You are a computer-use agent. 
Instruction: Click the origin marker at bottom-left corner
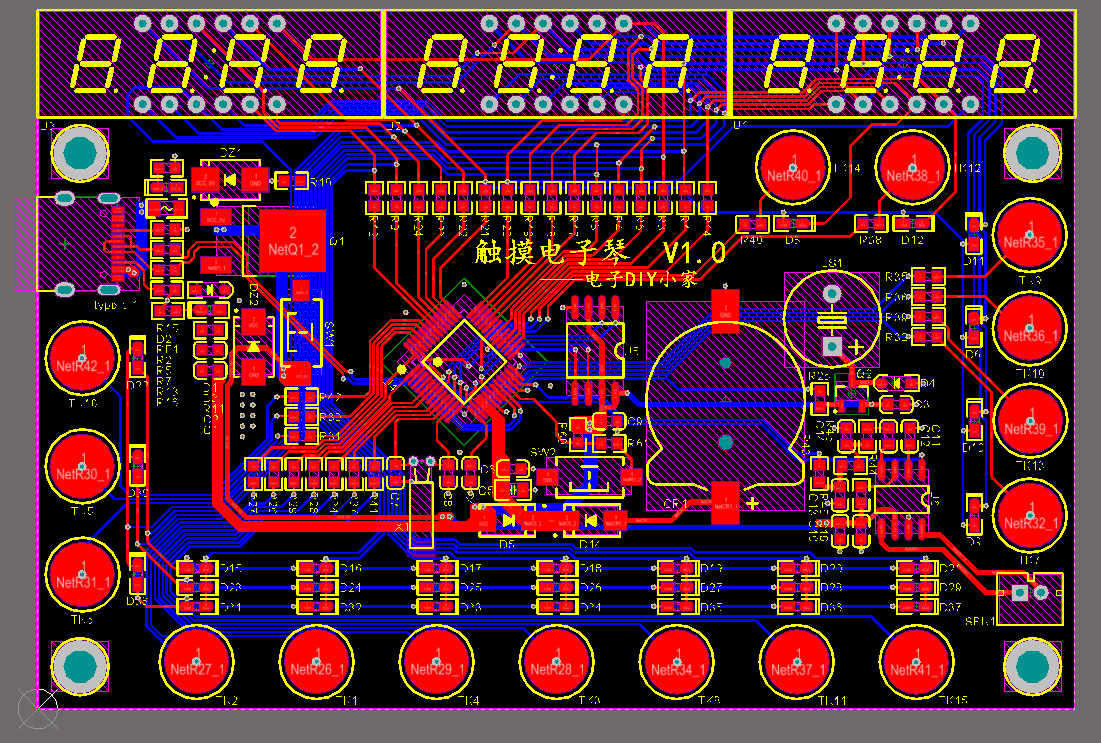click(38, 708)
